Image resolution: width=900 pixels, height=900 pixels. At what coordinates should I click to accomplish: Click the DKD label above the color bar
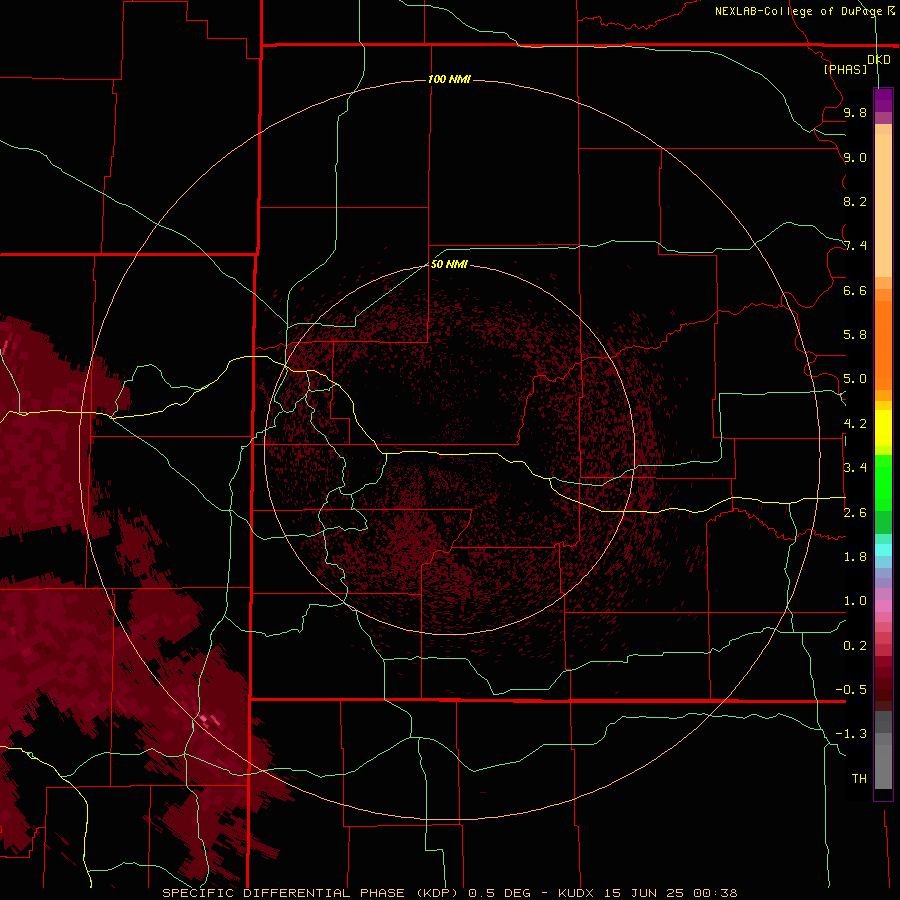[878, 59]
